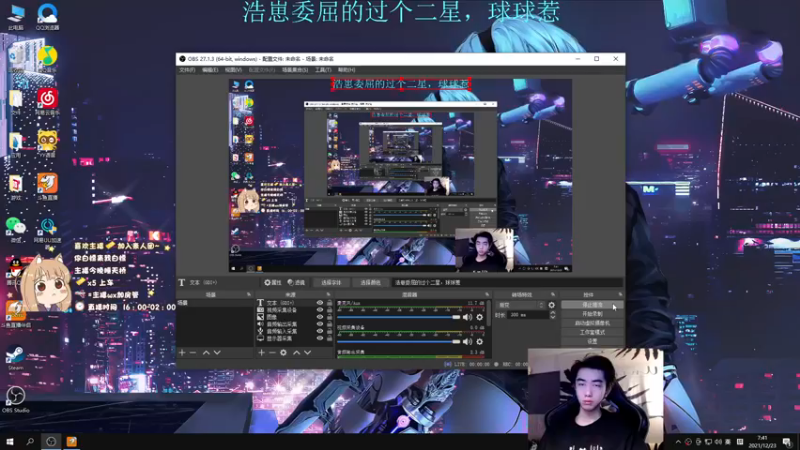Viewport: 800px width, 450px height.
Task: Pop out the 来源 sources dock icon
Action: (328, 294)
